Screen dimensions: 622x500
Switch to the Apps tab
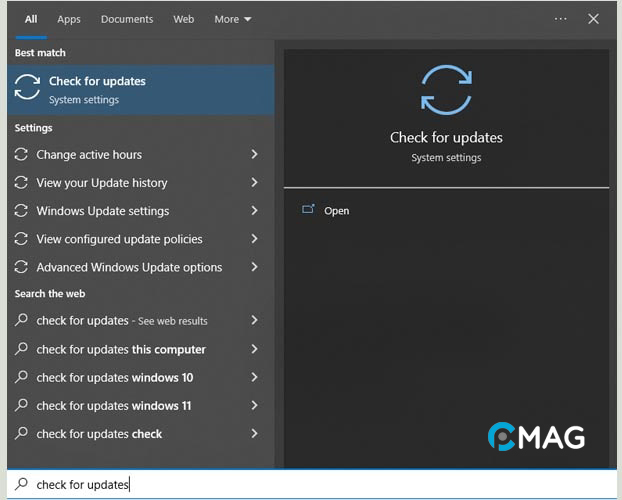(x=69, y=19)
